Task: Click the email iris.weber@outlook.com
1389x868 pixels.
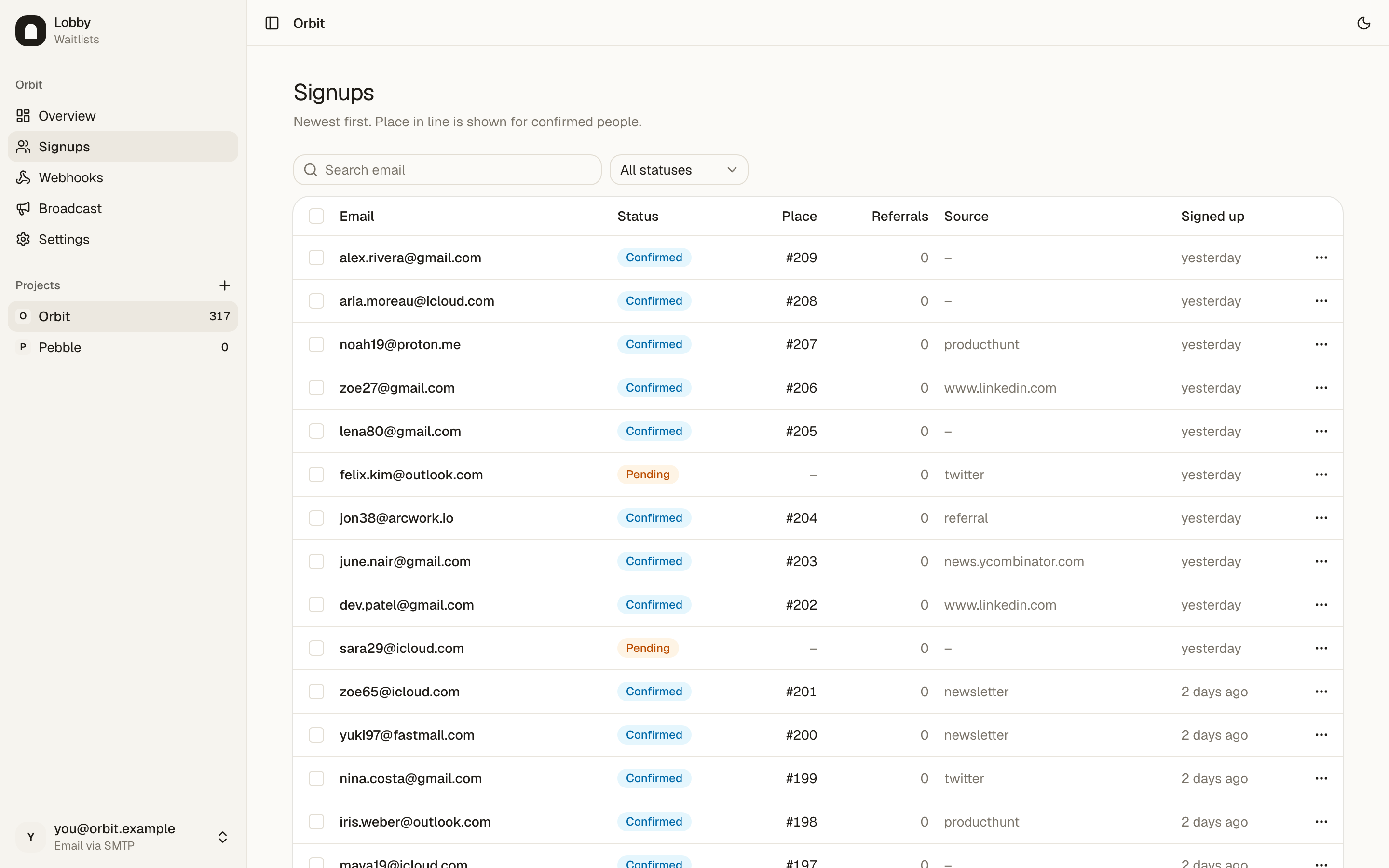Action: click(415, 822)
